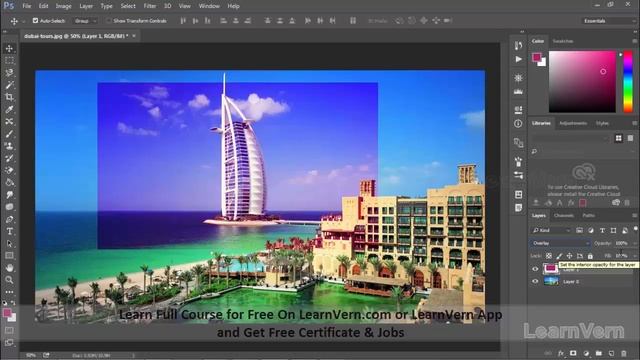Open the Kind layer filter dropdown
This screenshot has height=360, width=640.
(551, 231)
